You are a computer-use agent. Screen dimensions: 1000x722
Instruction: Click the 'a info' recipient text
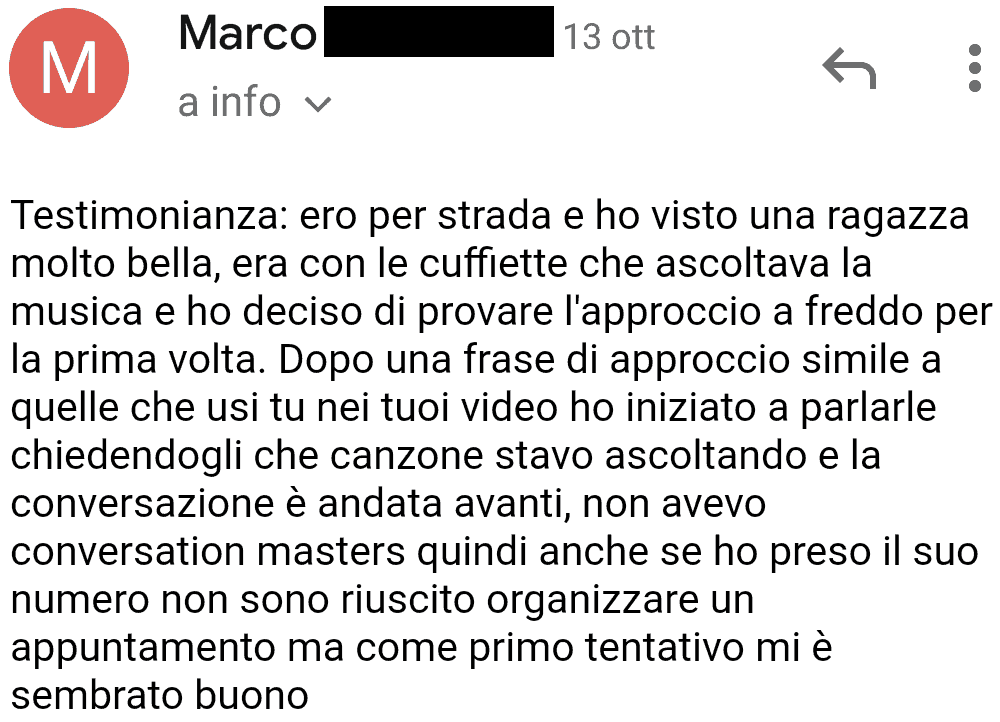pos(230,102)
